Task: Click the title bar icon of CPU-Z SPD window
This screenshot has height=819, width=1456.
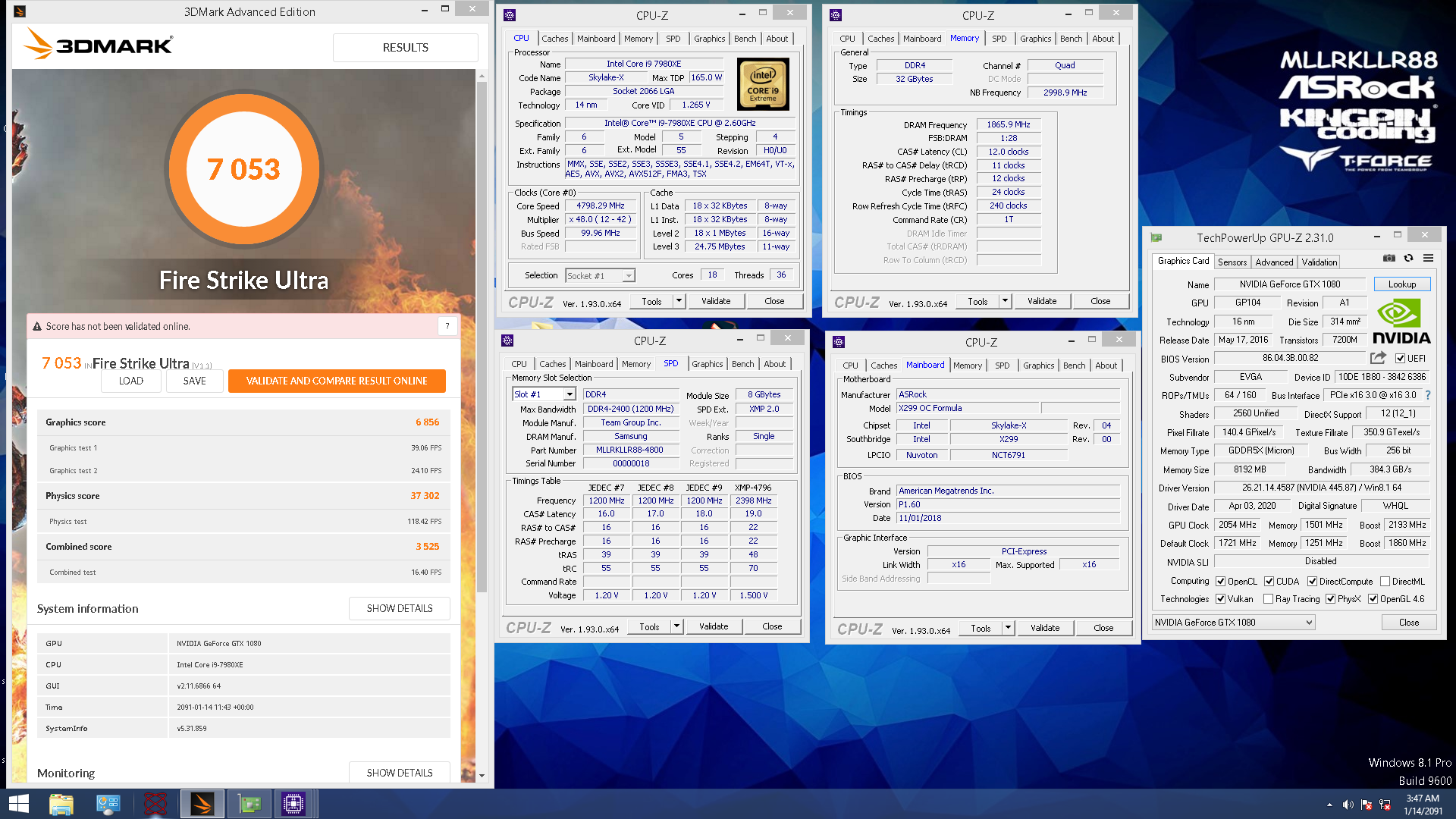Action: pyautogui.click(x=507, y=340)
